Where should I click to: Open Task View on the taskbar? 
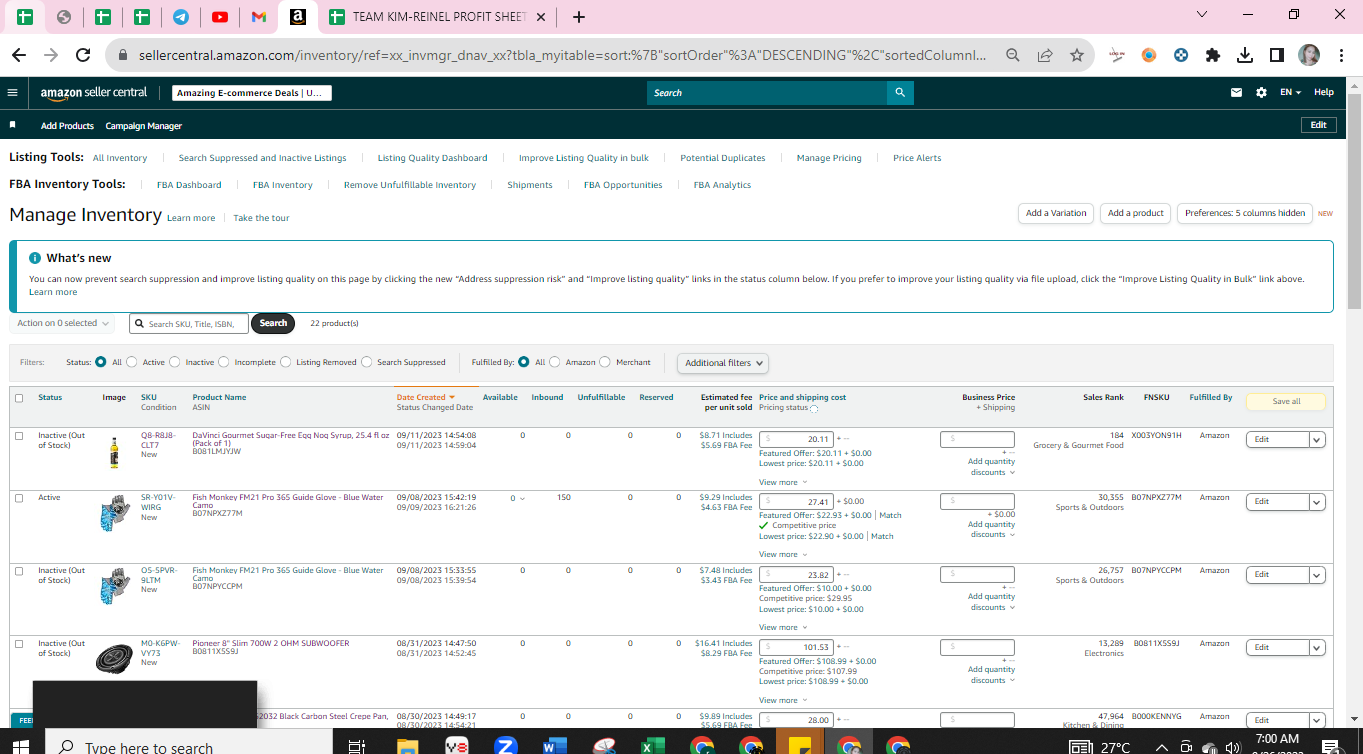pos(356,746)
